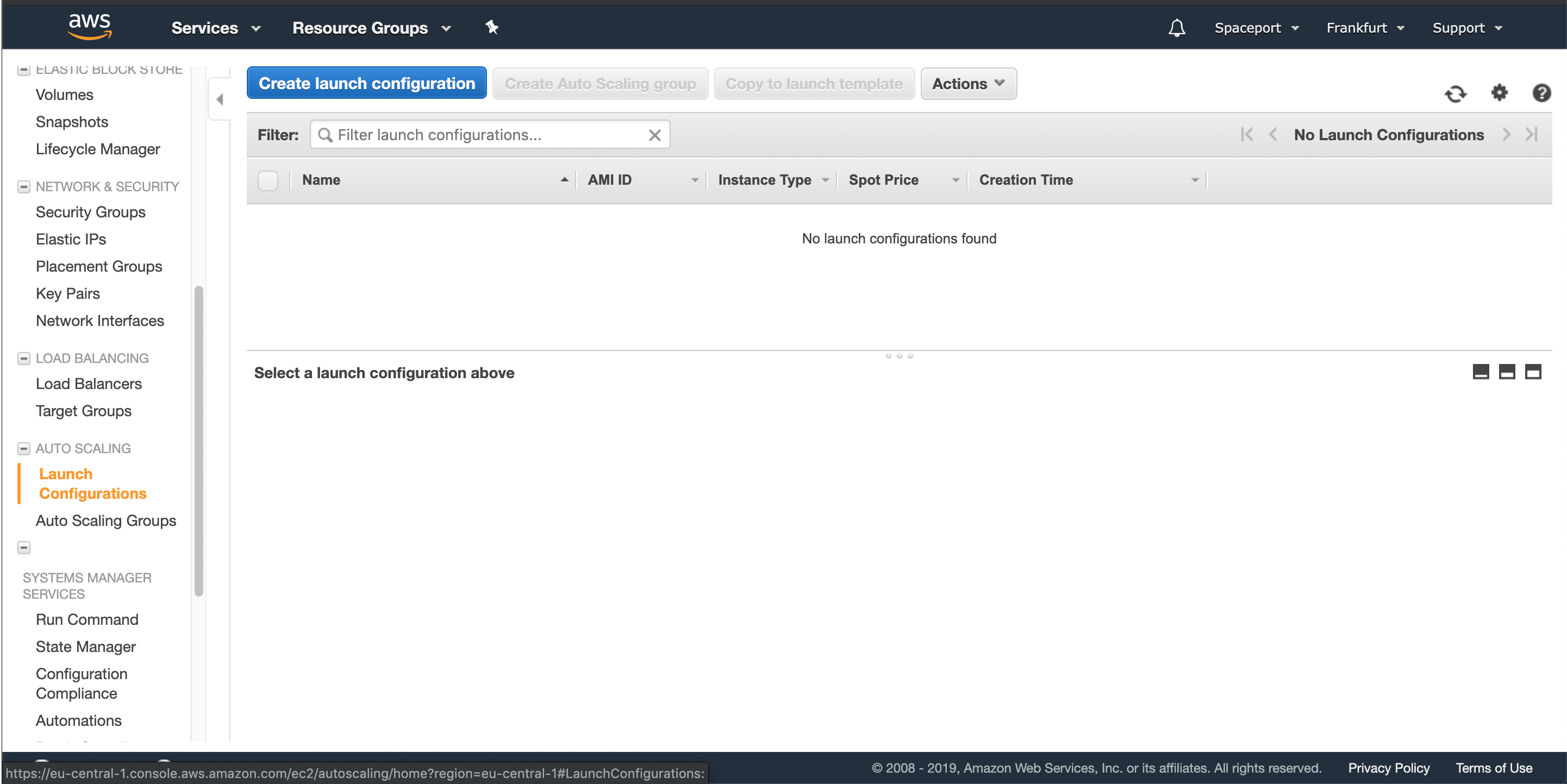Click the AWS logo icon
This screenshot has height=784, width=1567.
point(90,27)
